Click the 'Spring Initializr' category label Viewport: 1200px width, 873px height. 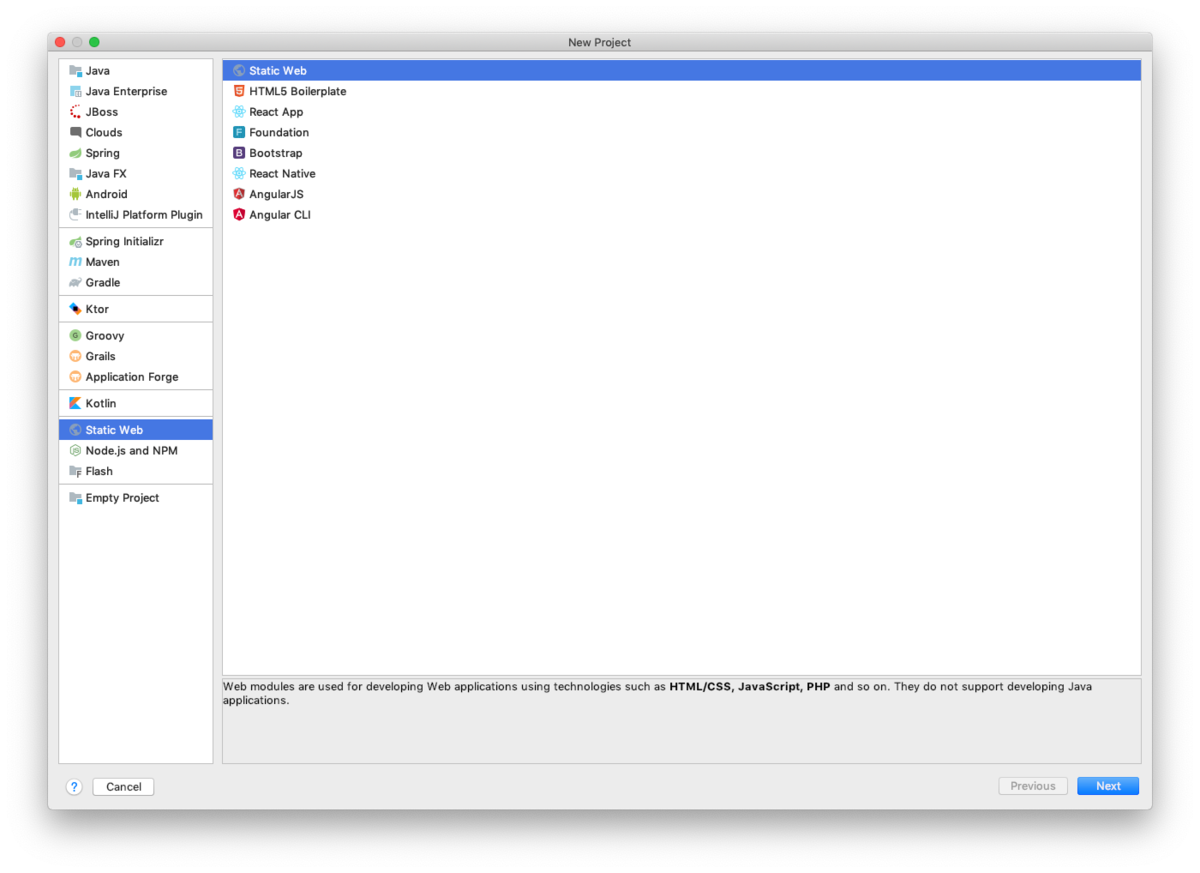click(x=125, y=242)
